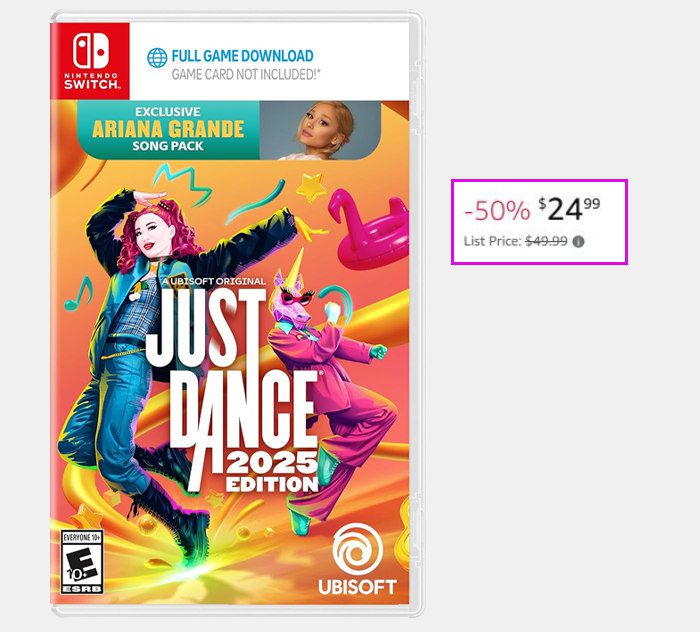Click the Game Card Not Included notice
This screenshot has width=700, height=632.
point(246,75)
